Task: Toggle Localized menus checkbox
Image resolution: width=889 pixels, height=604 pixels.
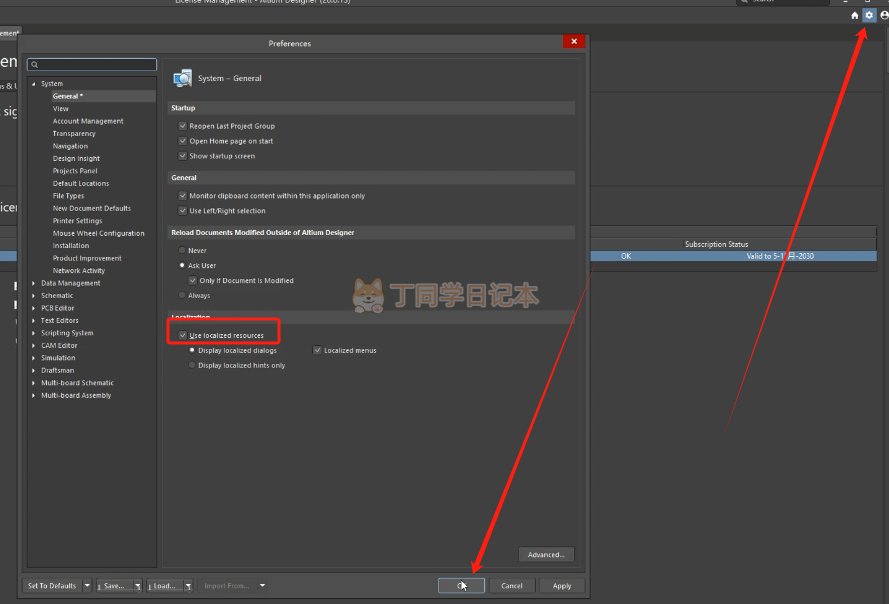Action: click(x=318, y=350)
